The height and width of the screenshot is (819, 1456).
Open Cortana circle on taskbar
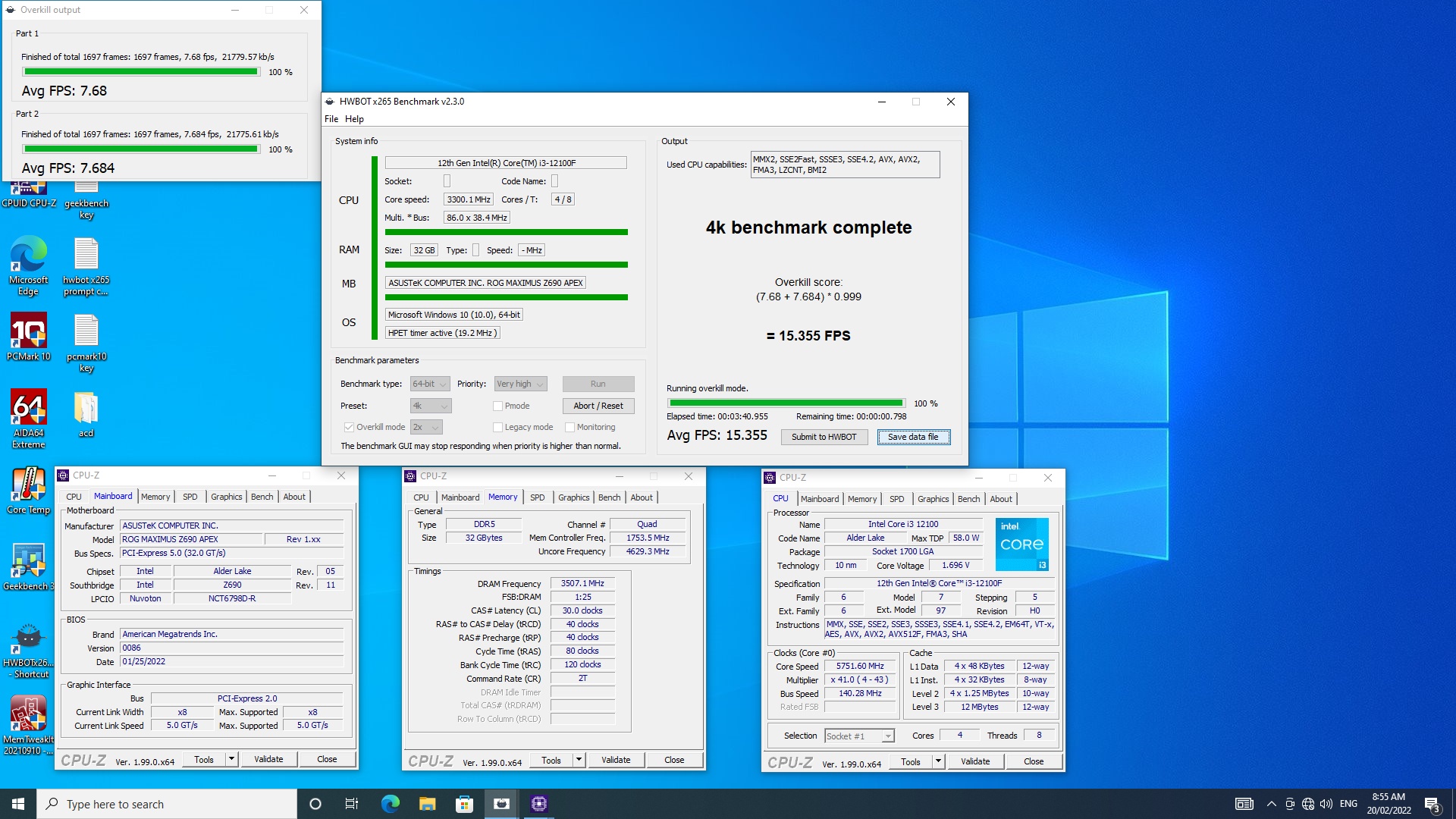click(x=315, y=804)
